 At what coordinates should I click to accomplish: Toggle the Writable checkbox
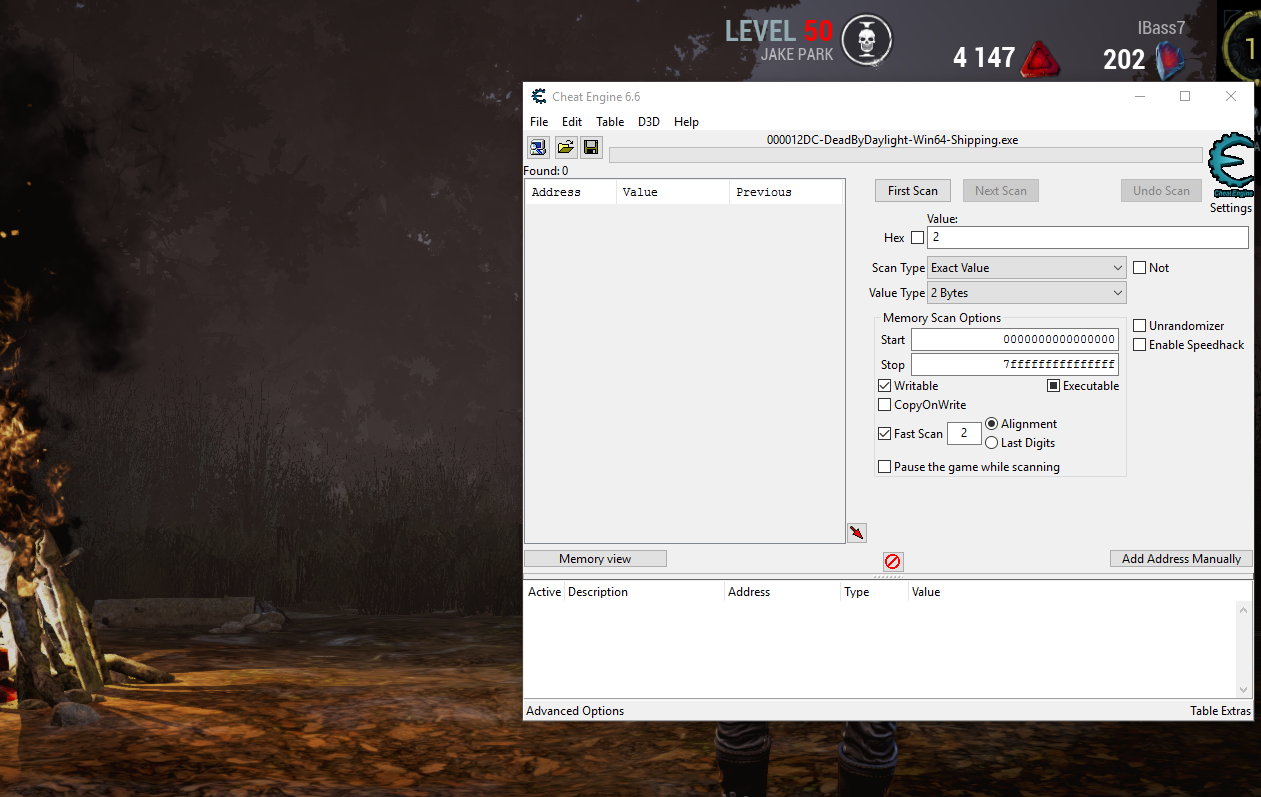coord(885,386)
